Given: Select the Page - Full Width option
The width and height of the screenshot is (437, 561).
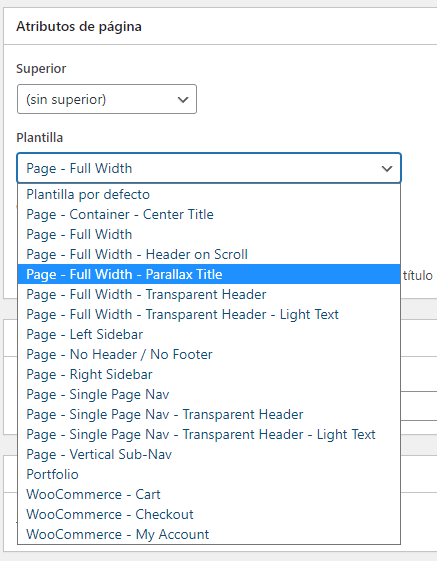Looking at the screenshot, I should (x=209, y=234).
